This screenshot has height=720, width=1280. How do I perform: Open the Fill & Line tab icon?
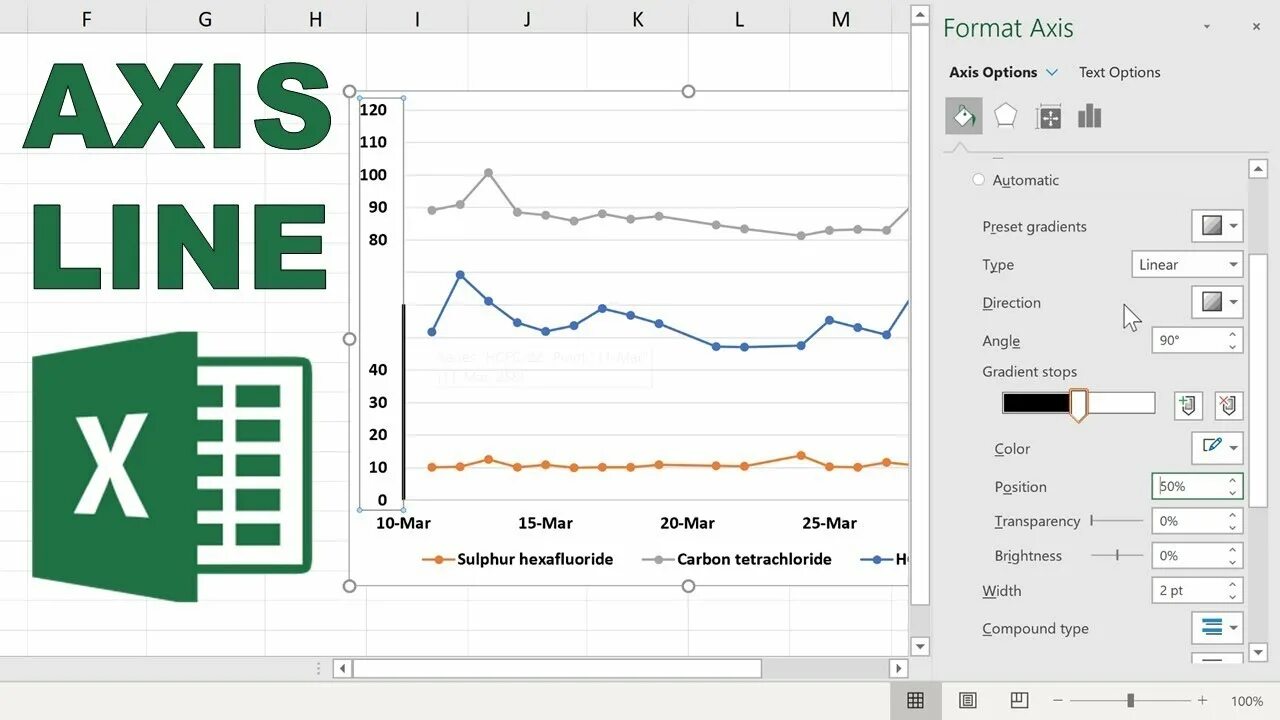[964, 117]
